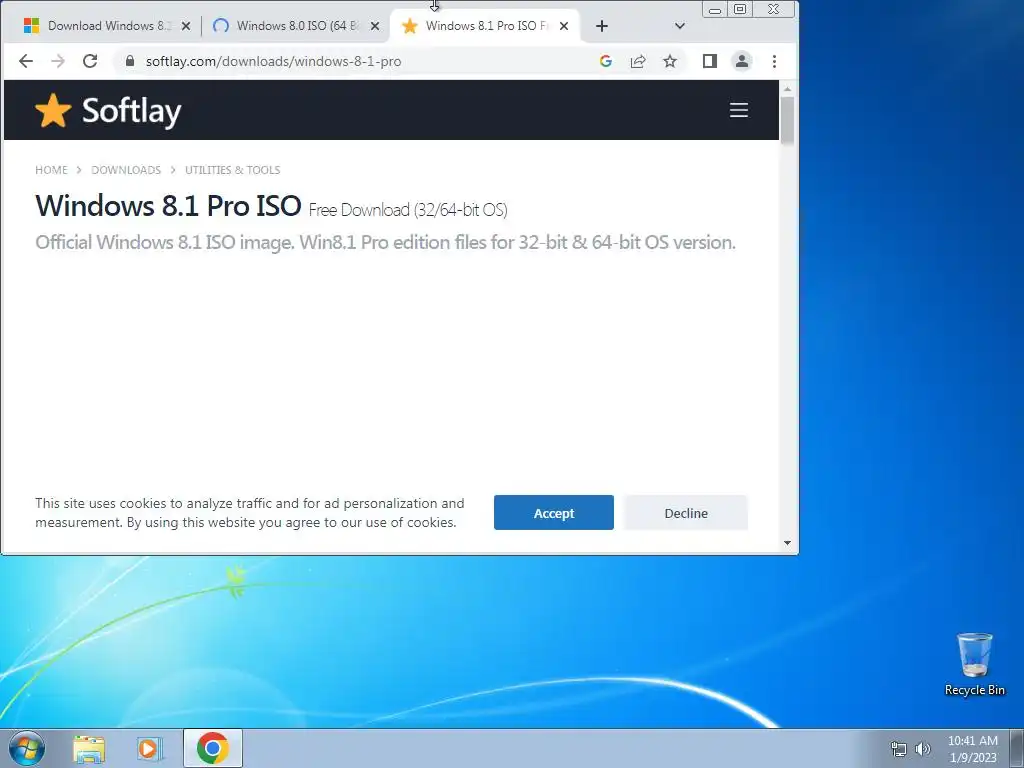The width and height of the screenshot is (1024, 768).
Task: Share this page using share icon
Action: (x=638, y=61)
